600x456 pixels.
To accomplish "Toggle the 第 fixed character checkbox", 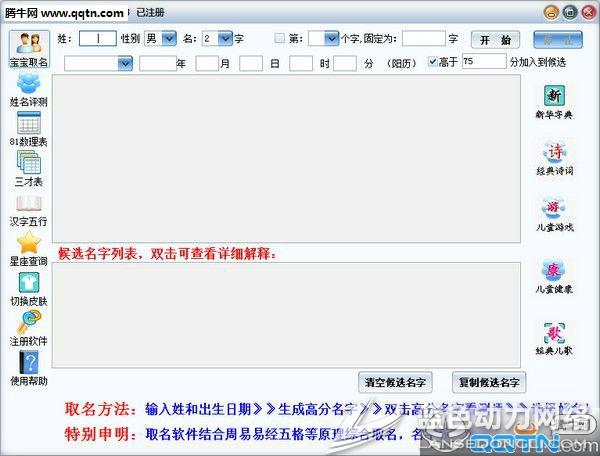I will (x=280, y=39).
